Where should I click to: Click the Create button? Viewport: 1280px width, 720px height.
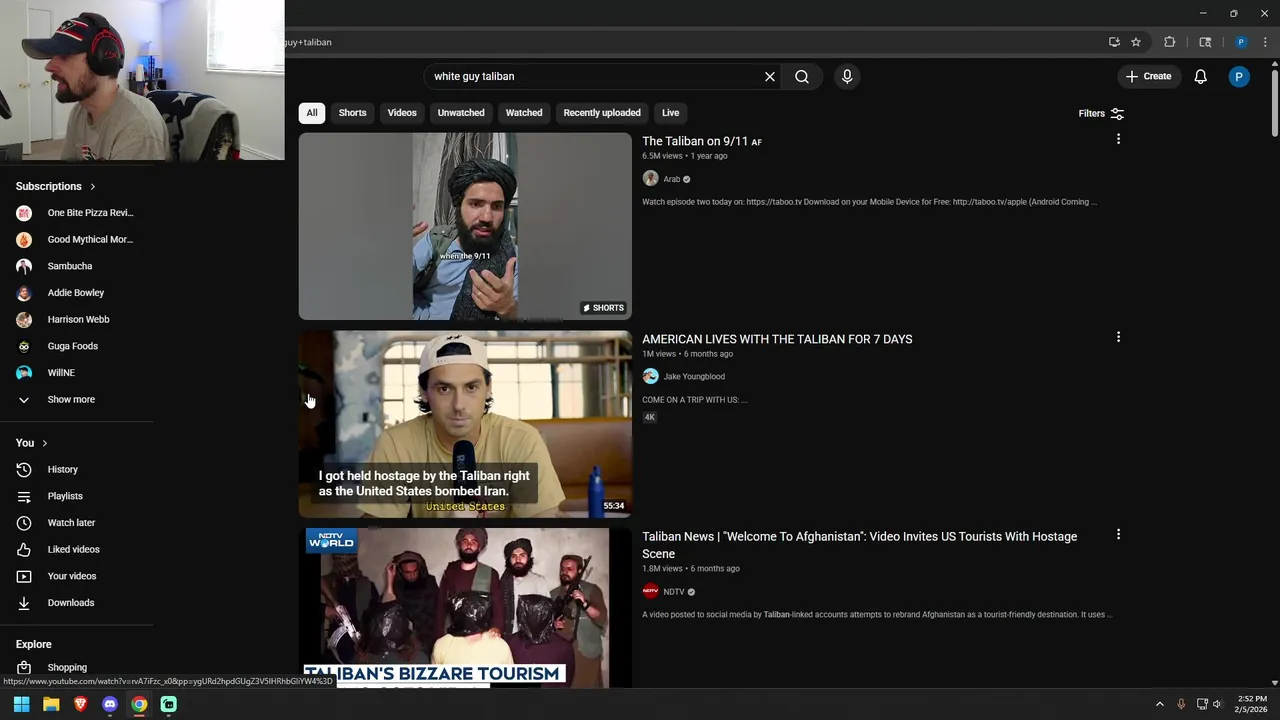[1148, 76]
